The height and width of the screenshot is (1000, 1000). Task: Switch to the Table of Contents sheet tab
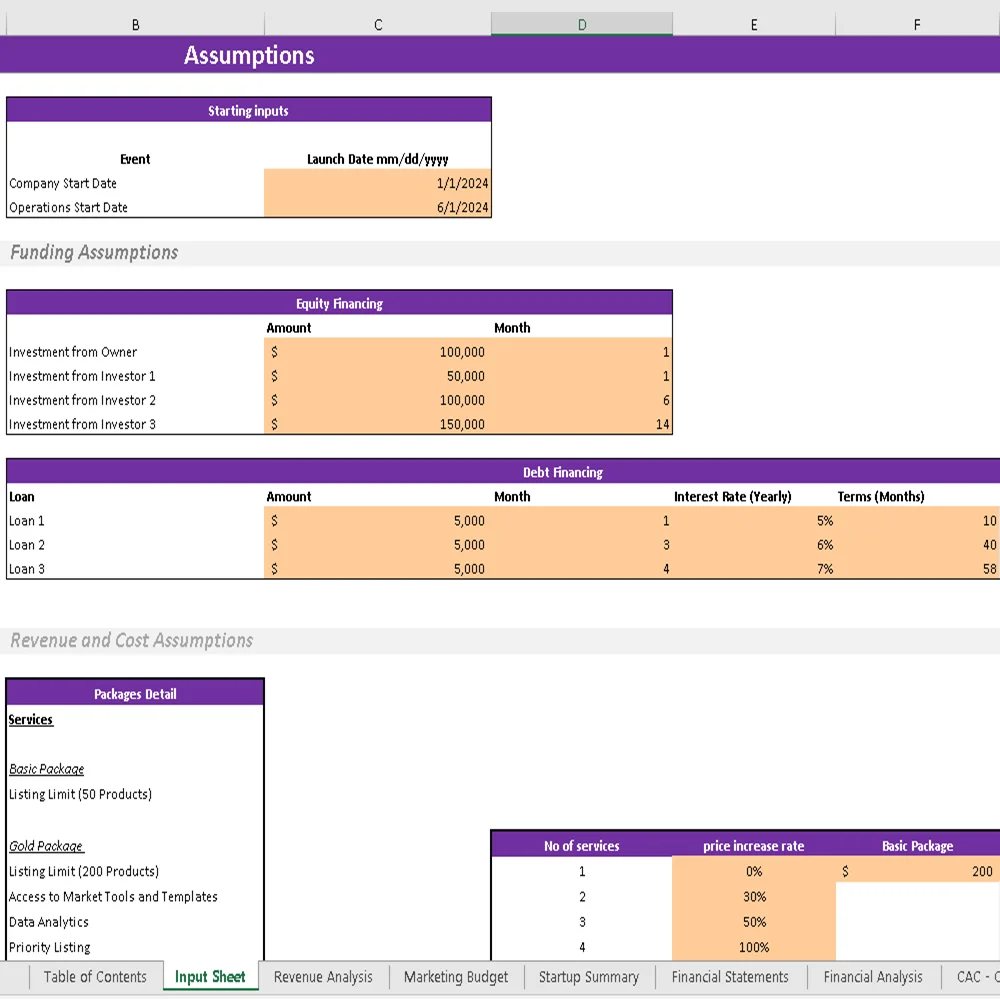[x=94, y=977]
